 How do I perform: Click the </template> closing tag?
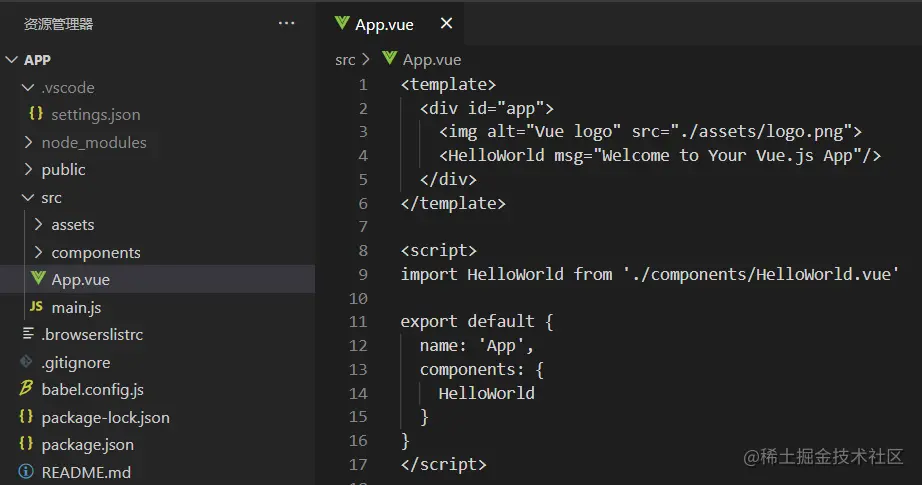(x=453, y=203)
